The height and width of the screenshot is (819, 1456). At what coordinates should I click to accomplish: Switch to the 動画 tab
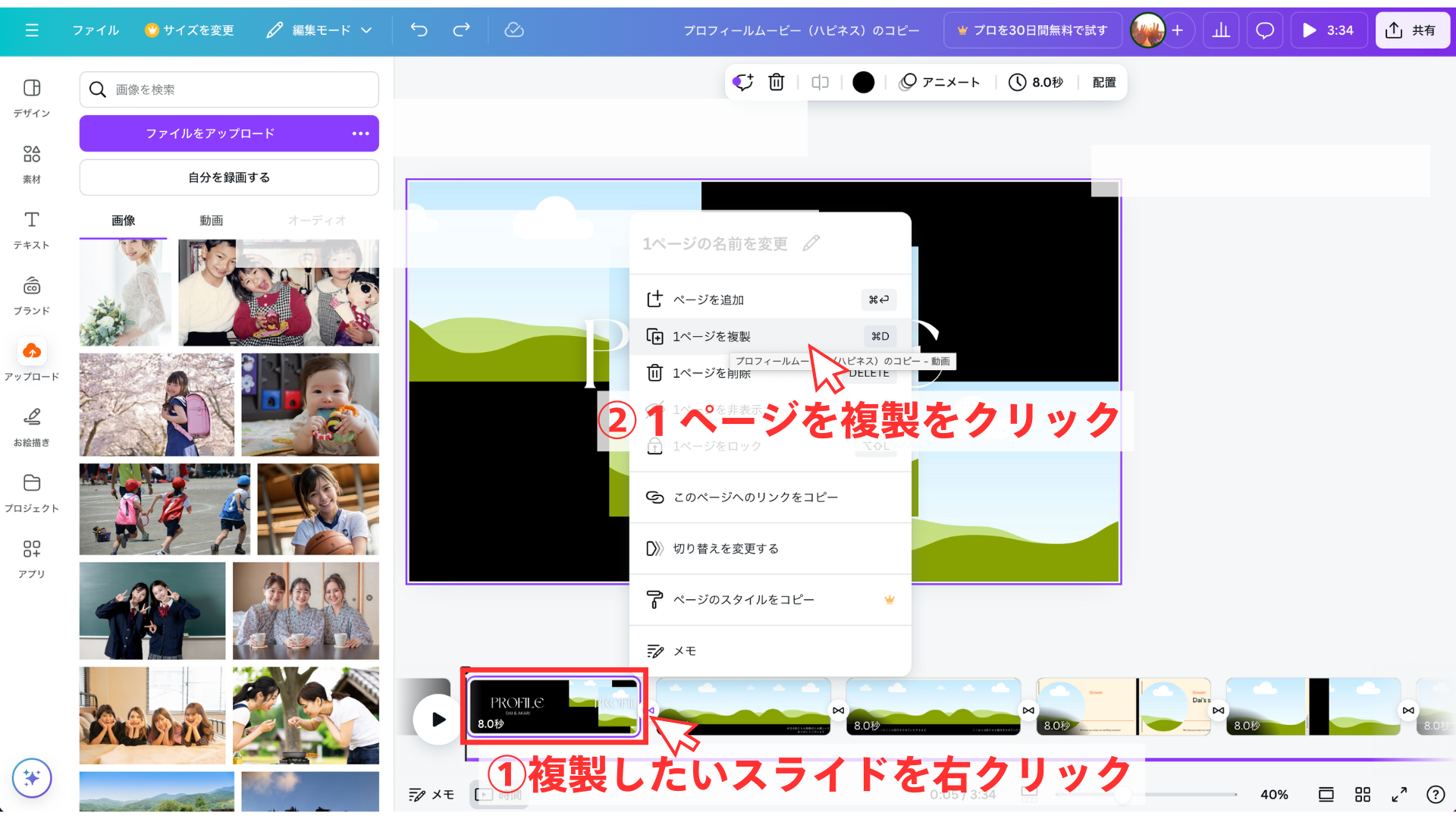point(212,221)
